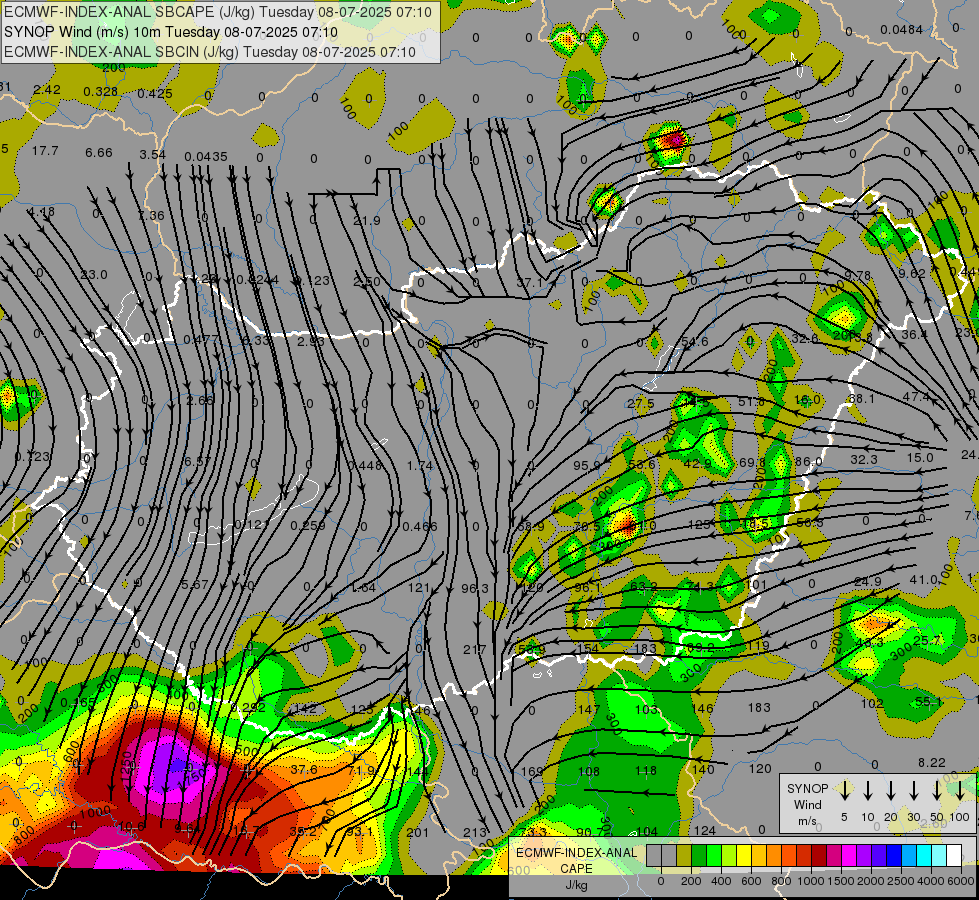Click the 'ECMWF-INDEX-ANAL SBCIN (J/kg)' title line

pos(210,52)
